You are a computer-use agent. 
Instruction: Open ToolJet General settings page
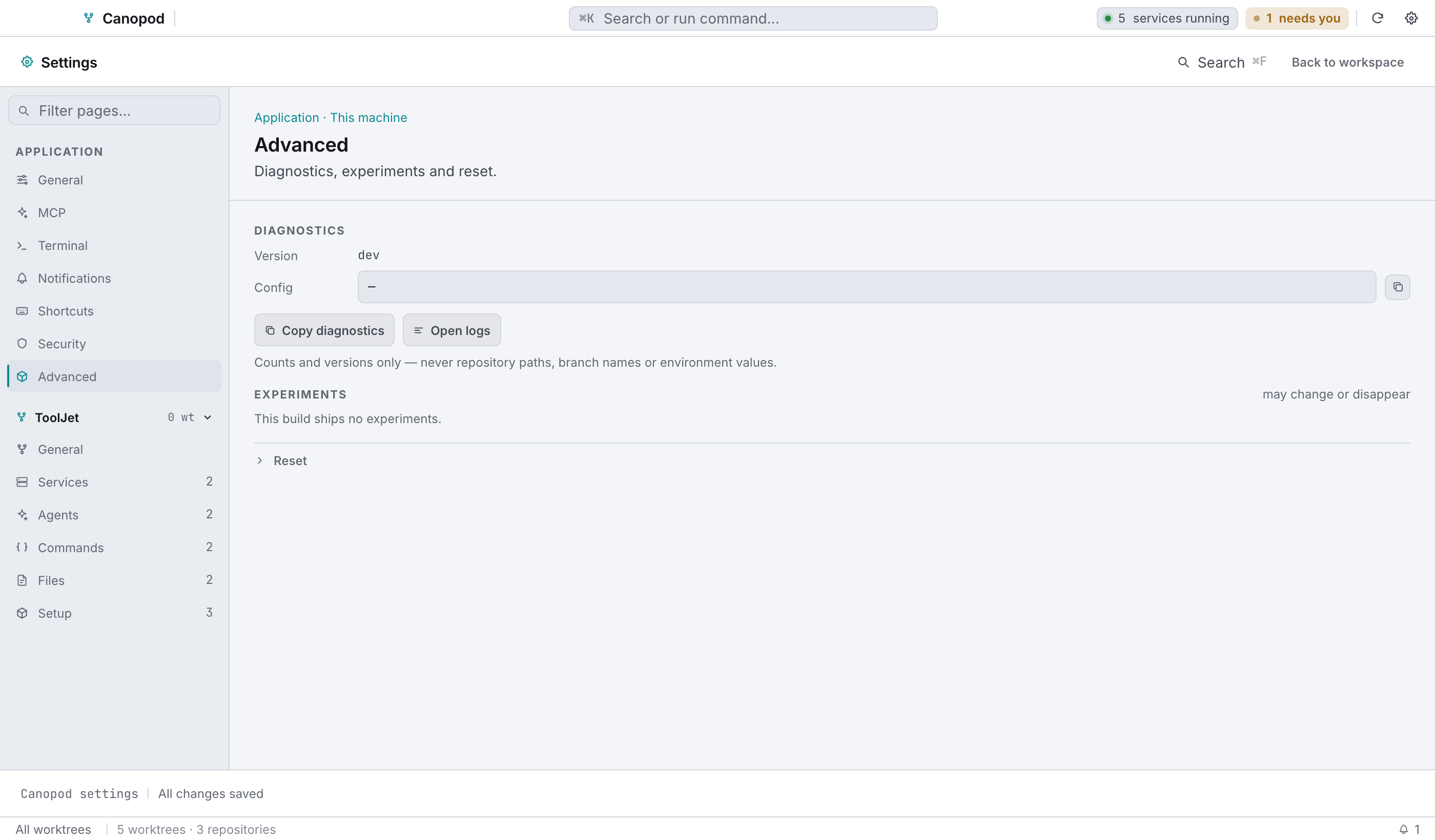[114, 449]
